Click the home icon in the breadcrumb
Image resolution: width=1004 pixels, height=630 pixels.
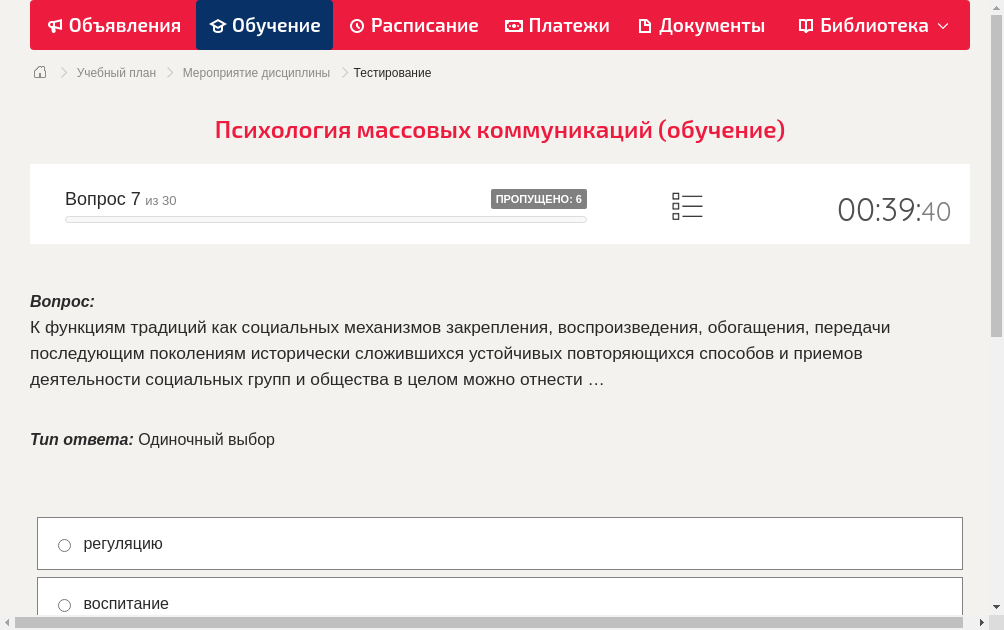tap(39, 72)
